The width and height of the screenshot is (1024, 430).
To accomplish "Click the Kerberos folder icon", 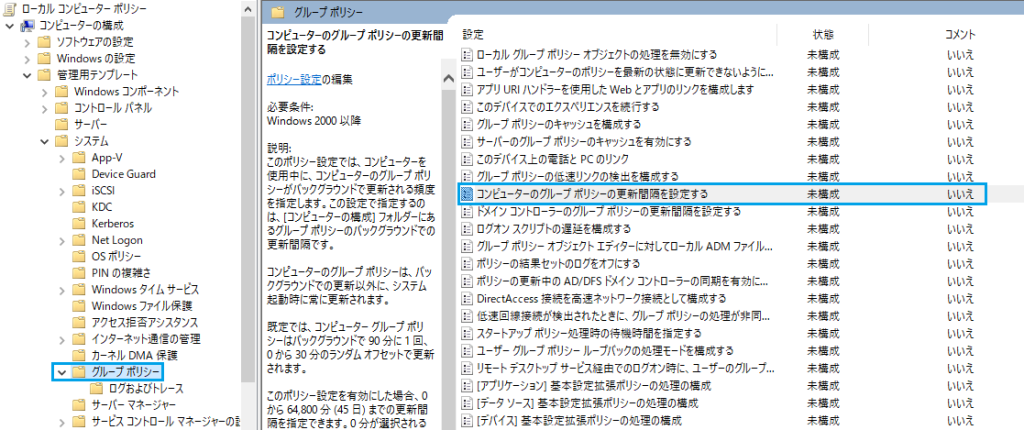I will (79, 224).
